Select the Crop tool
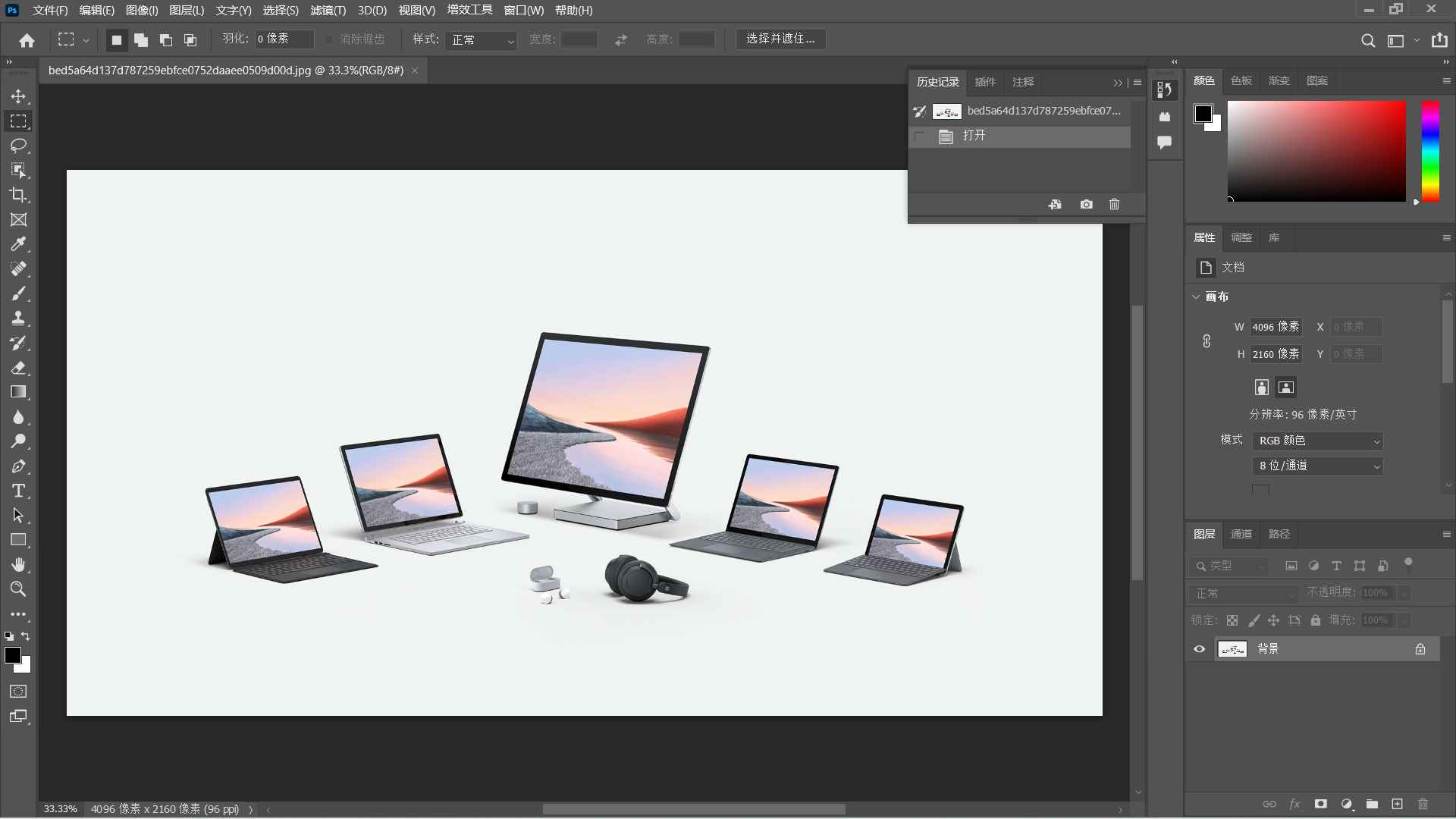Screen dimensions: 1456x819 (18, 195)
